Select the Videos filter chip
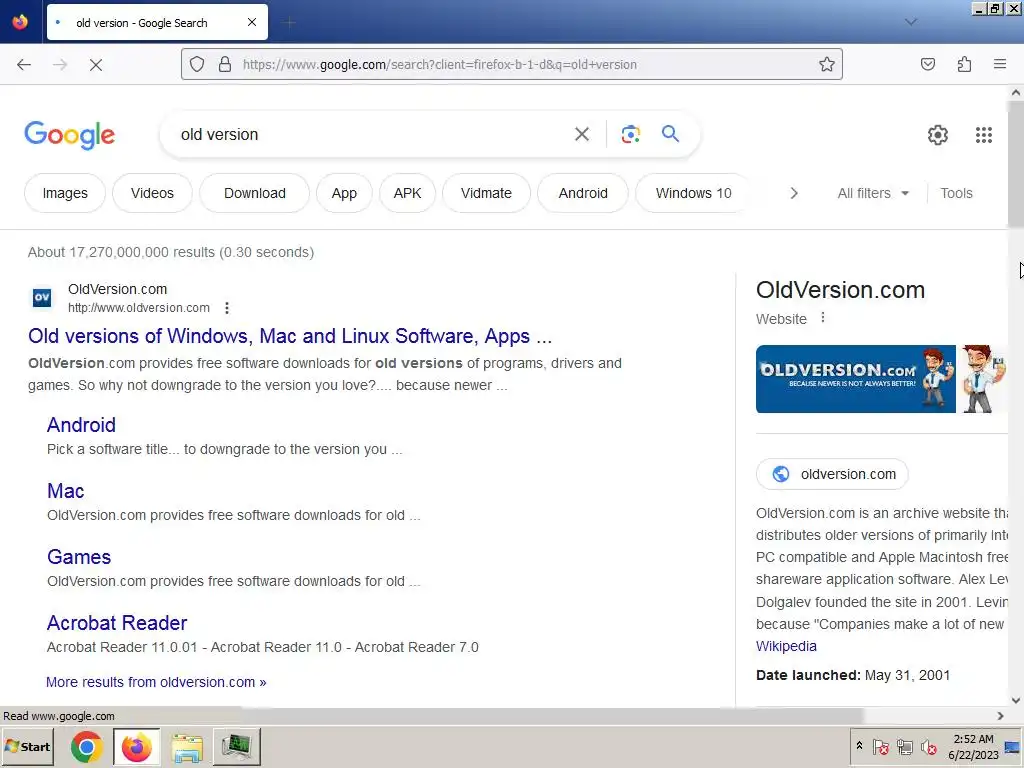The image size is (1024, 768). coord(152,193)
